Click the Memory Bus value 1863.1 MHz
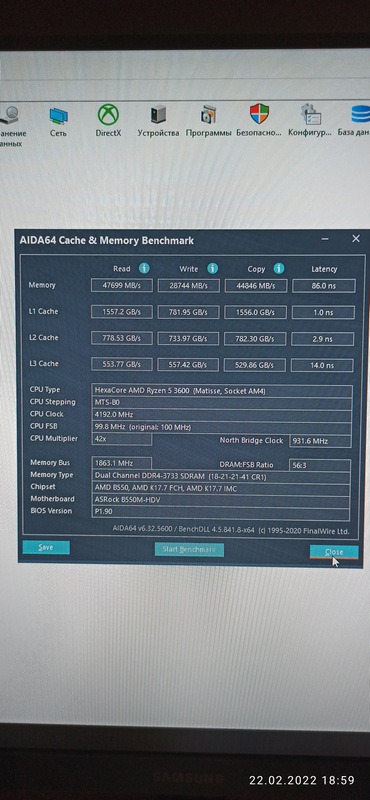 [x=121, y=463]
